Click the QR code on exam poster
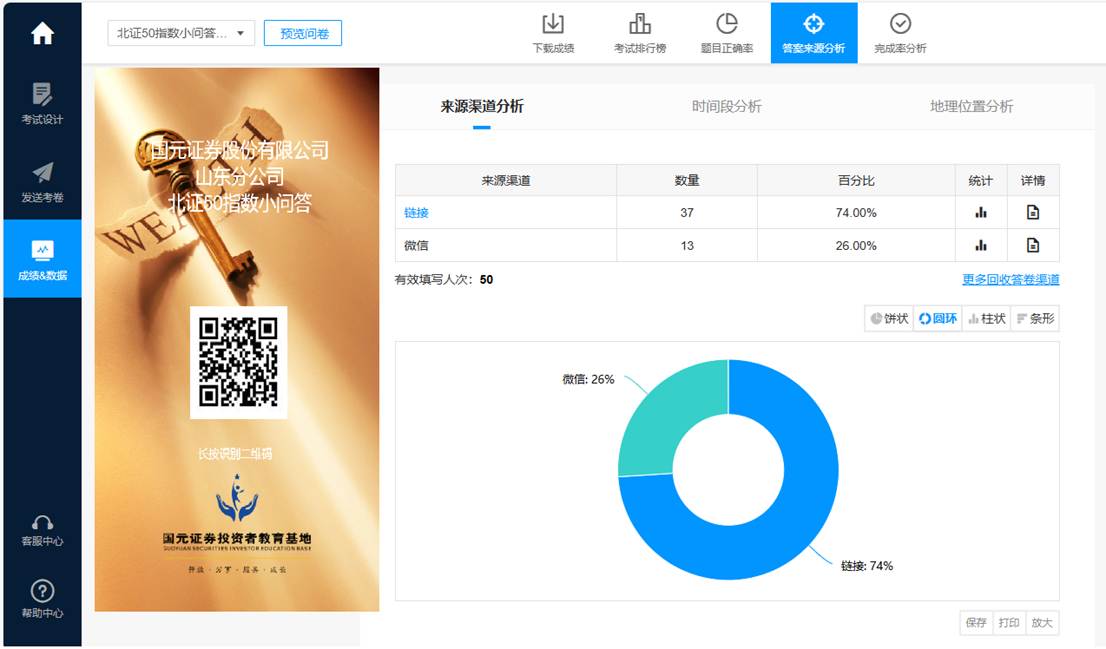The width and height of the screenshot is (1106, 649). (238, 363)
